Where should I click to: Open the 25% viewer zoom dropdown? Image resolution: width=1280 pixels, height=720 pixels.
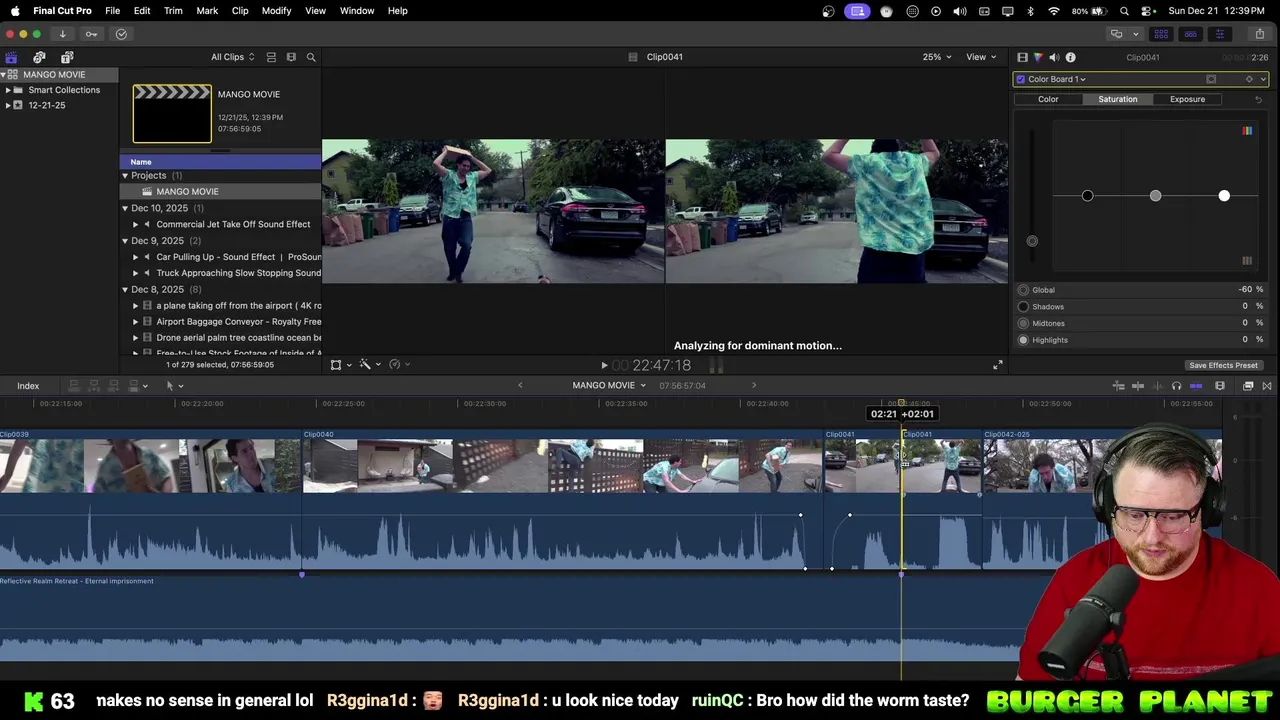(x=937, y=57)
